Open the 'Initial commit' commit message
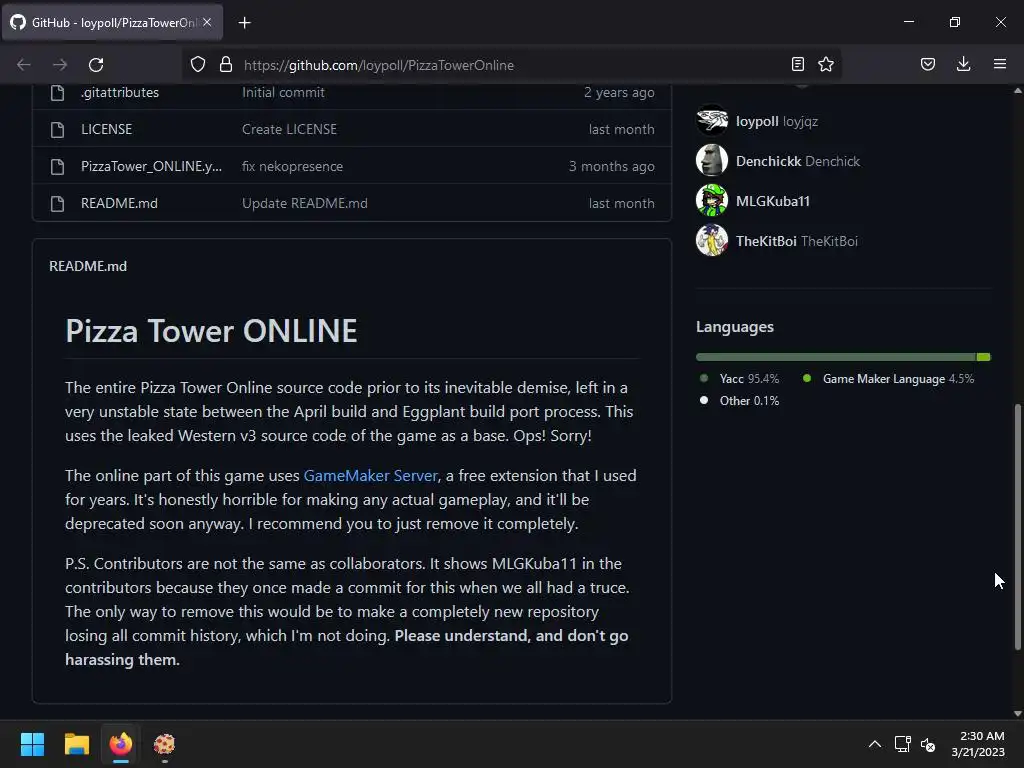This screenshot has height=768, width=1024. click(283, 92)
